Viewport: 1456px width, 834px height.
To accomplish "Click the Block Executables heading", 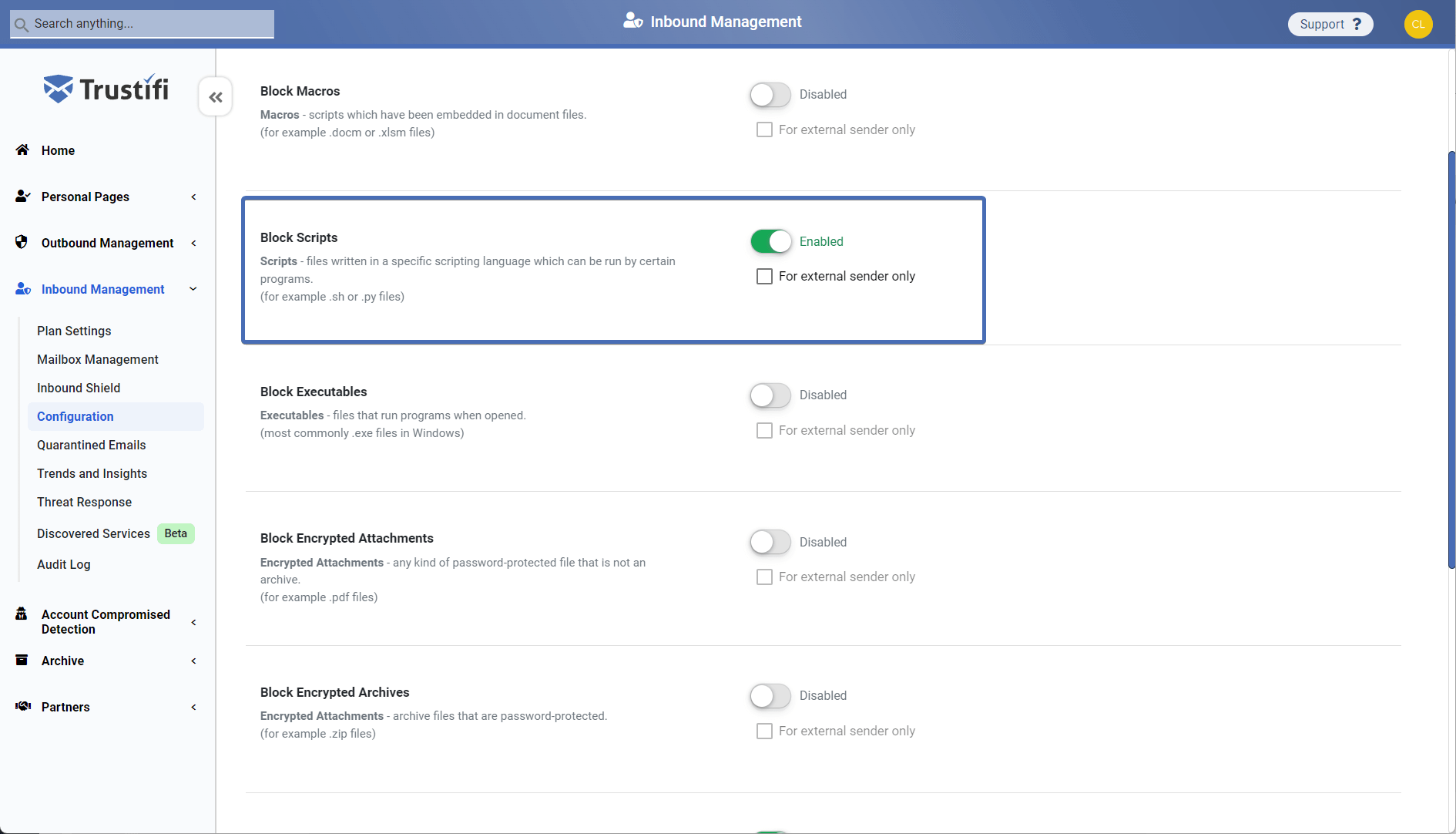I will 314,392.
